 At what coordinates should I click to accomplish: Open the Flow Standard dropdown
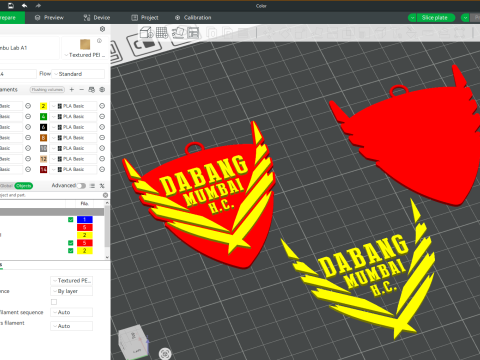tap(78, 74)
